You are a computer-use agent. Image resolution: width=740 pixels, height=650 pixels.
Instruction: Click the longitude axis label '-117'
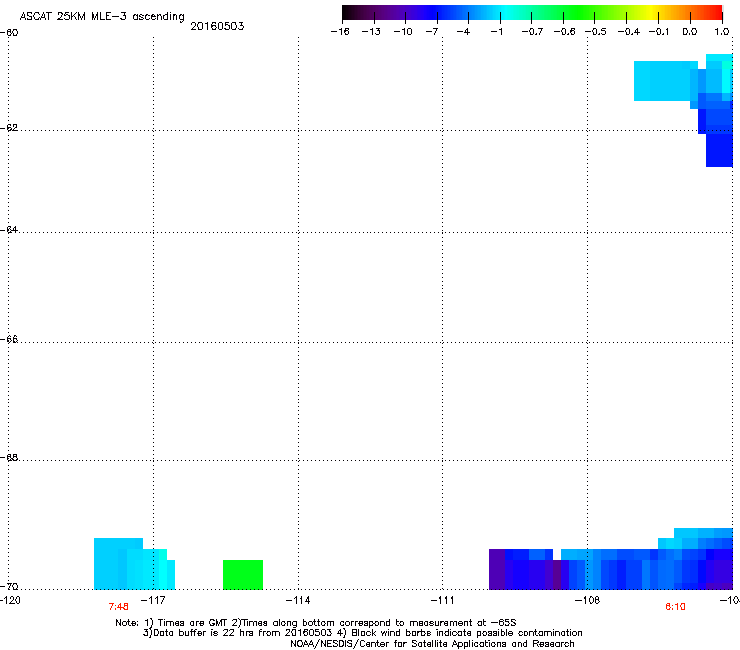click(153, 600)
